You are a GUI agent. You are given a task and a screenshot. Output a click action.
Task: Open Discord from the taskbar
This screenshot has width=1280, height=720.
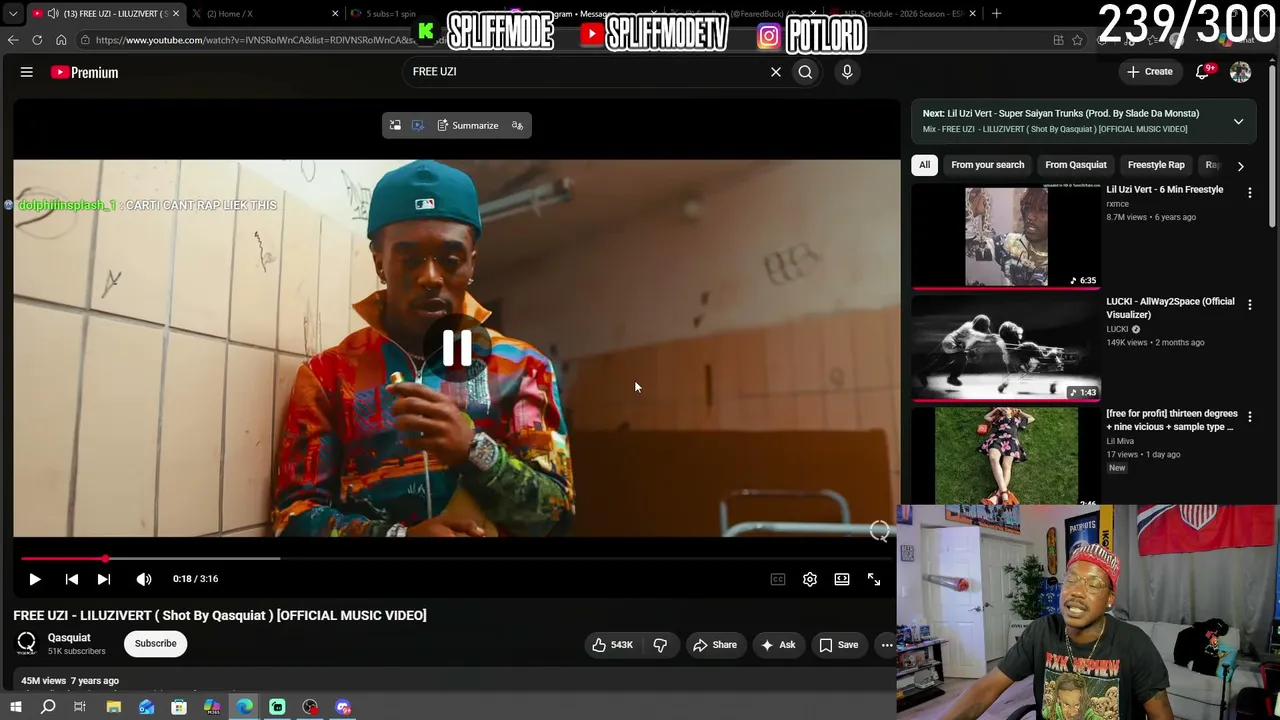pos(343,708)
